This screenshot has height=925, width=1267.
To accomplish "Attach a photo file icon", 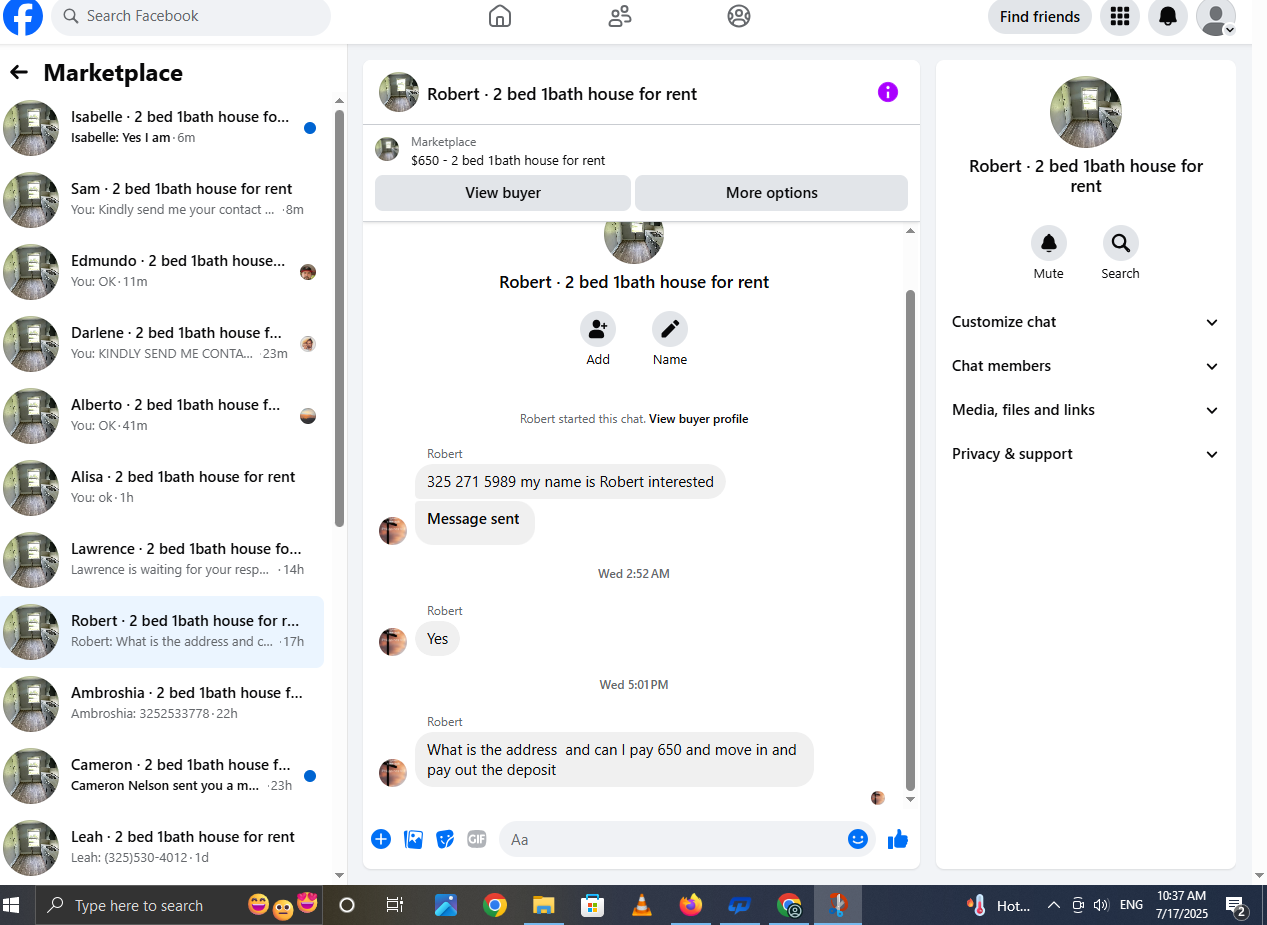I will coord(413,839).
